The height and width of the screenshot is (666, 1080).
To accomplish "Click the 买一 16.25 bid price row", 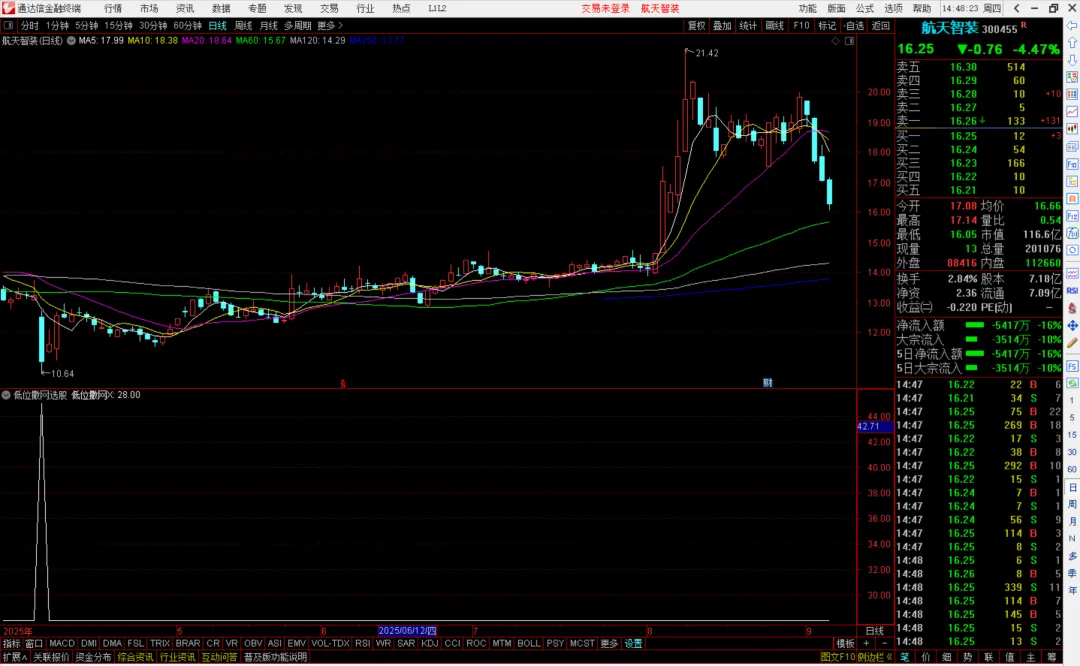I will (979, 136).
